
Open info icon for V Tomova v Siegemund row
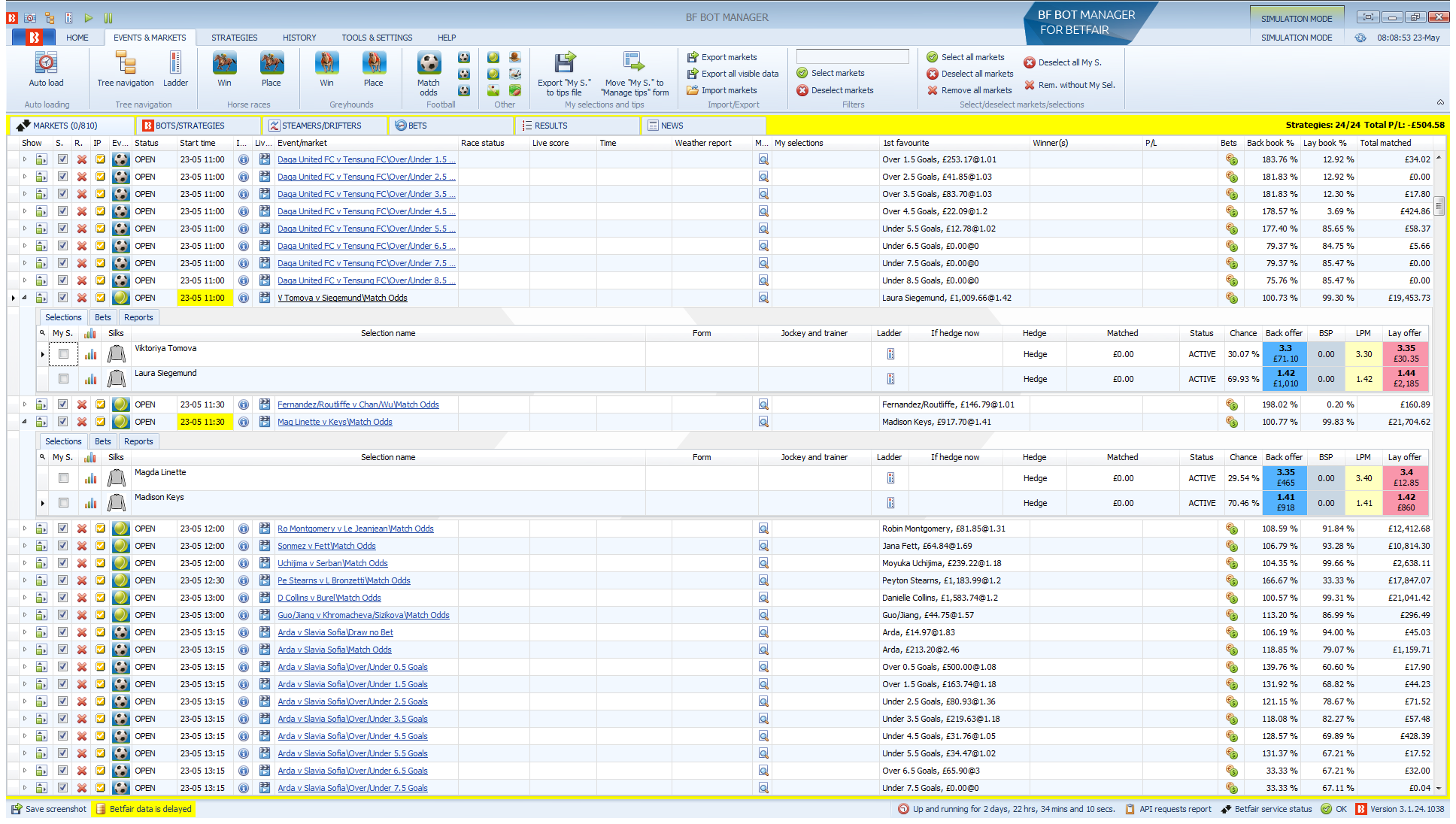tap(244, 298)
